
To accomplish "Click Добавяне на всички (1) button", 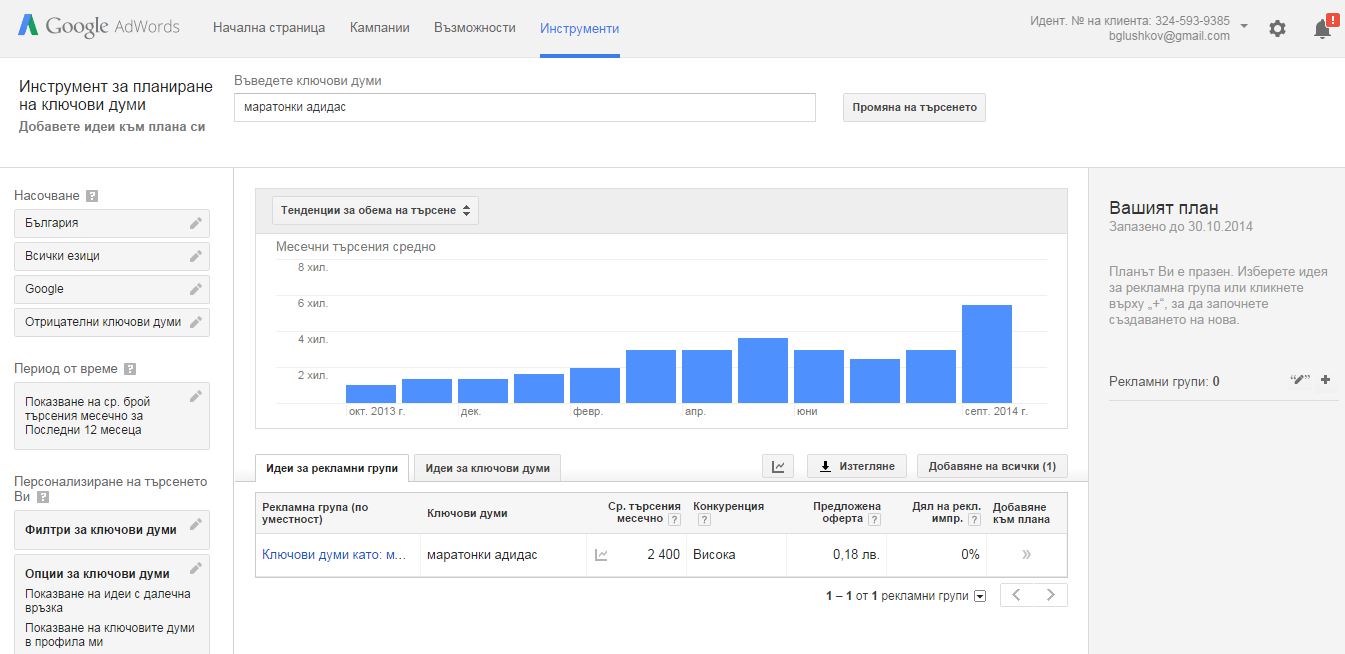I will (992, 466).
